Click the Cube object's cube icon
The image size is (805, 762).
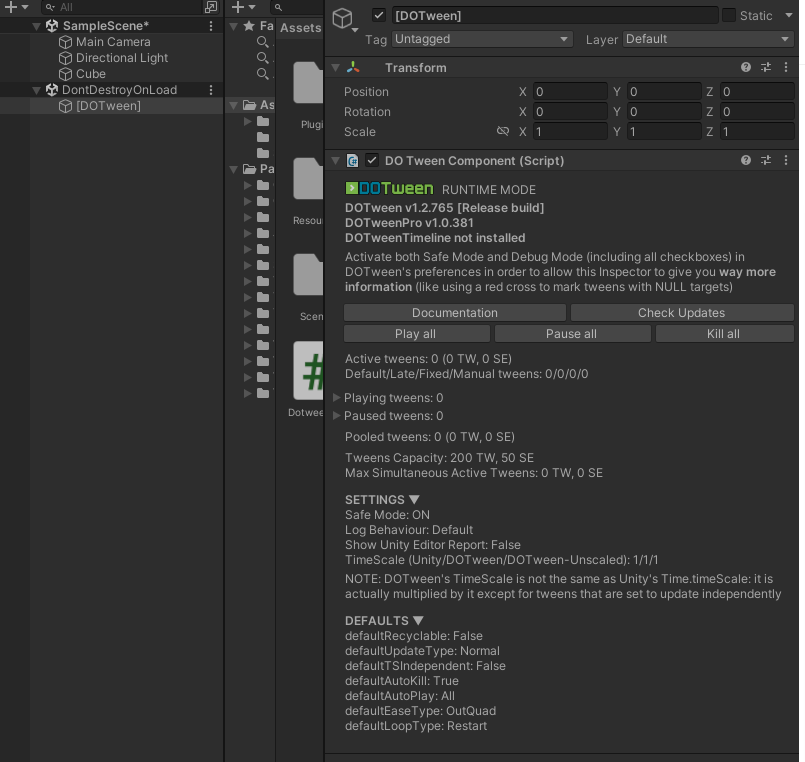point(65,74)
